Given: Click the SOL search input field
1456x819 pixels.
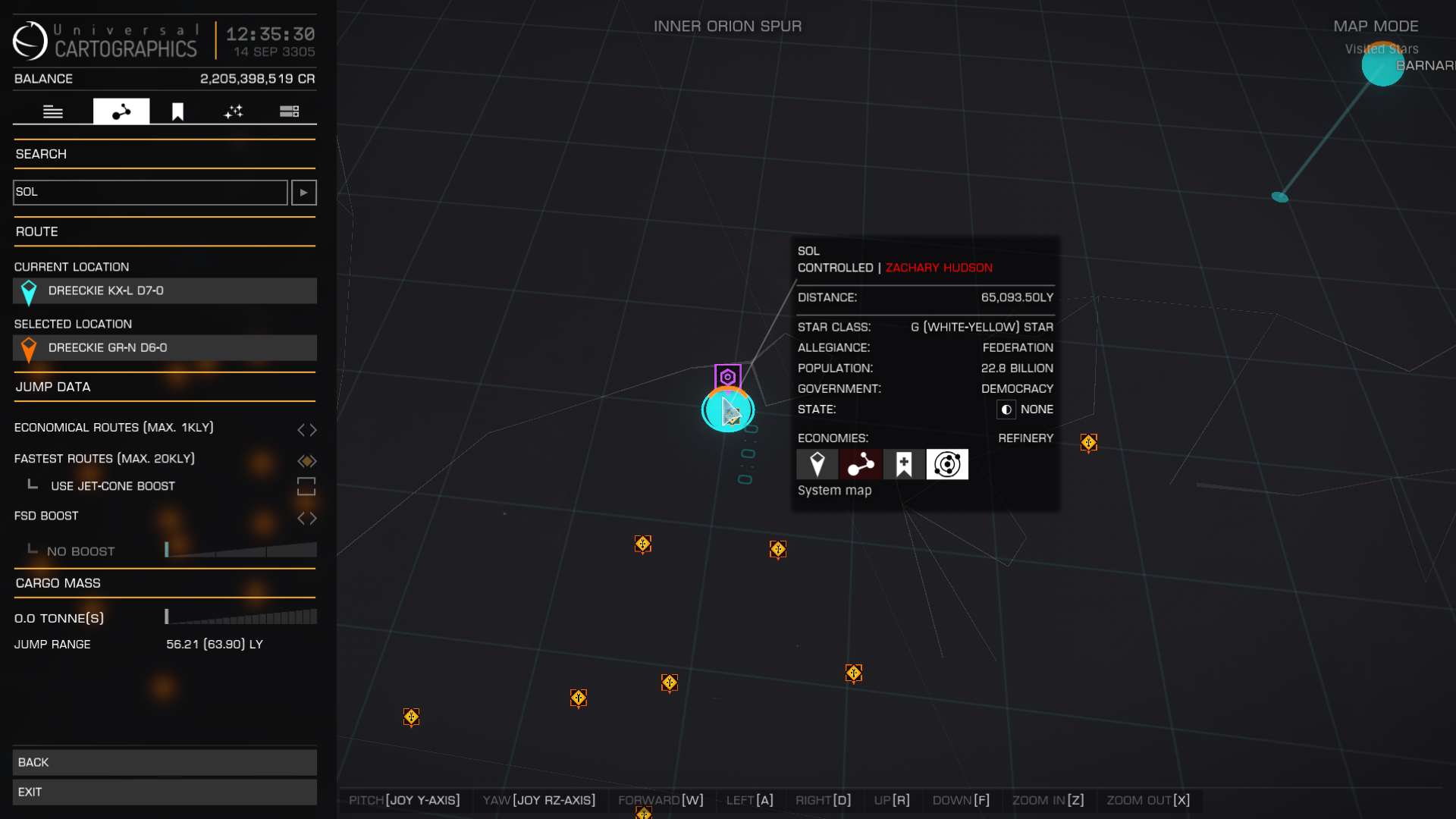Looking at the screenshot, I should coord(150,192).
